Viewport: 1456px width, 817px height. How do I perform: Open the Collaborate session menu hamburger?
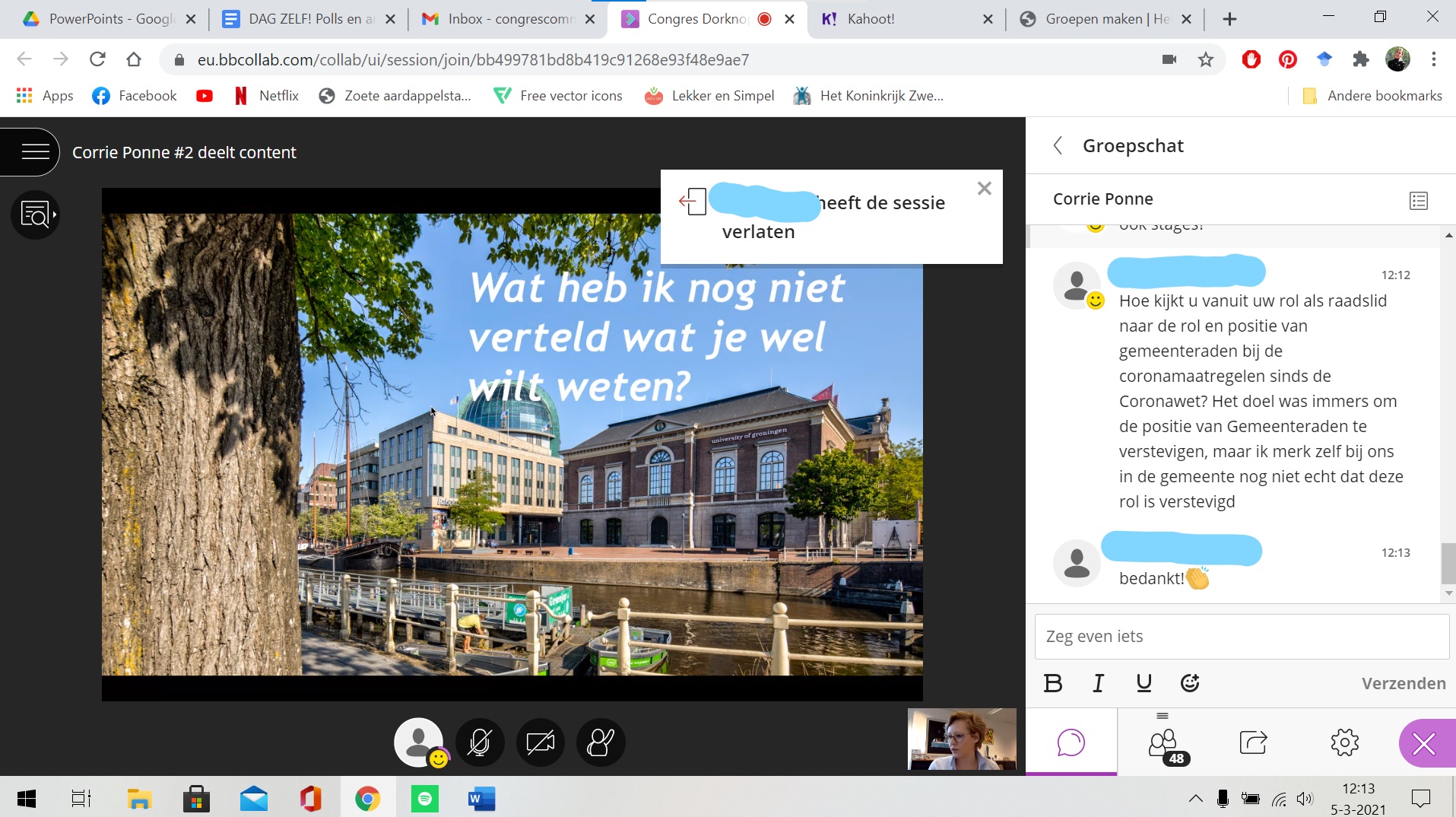(35, 152)
